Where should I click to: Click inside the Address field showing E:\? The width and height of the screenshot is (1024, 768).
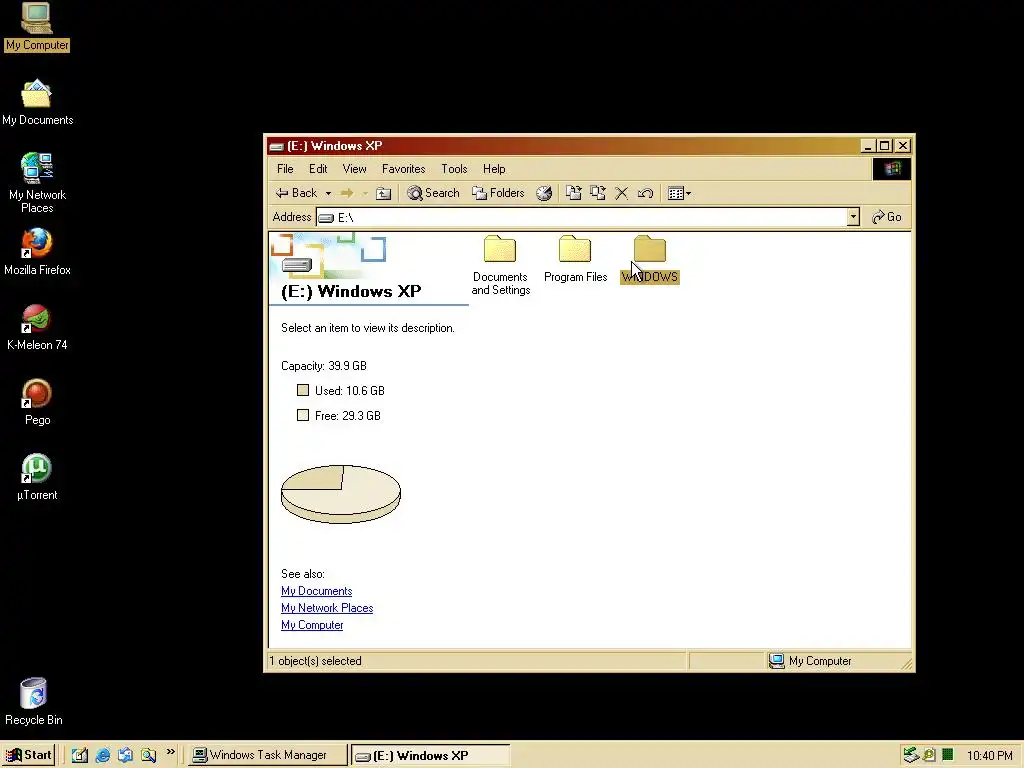(x=581, y=217)
